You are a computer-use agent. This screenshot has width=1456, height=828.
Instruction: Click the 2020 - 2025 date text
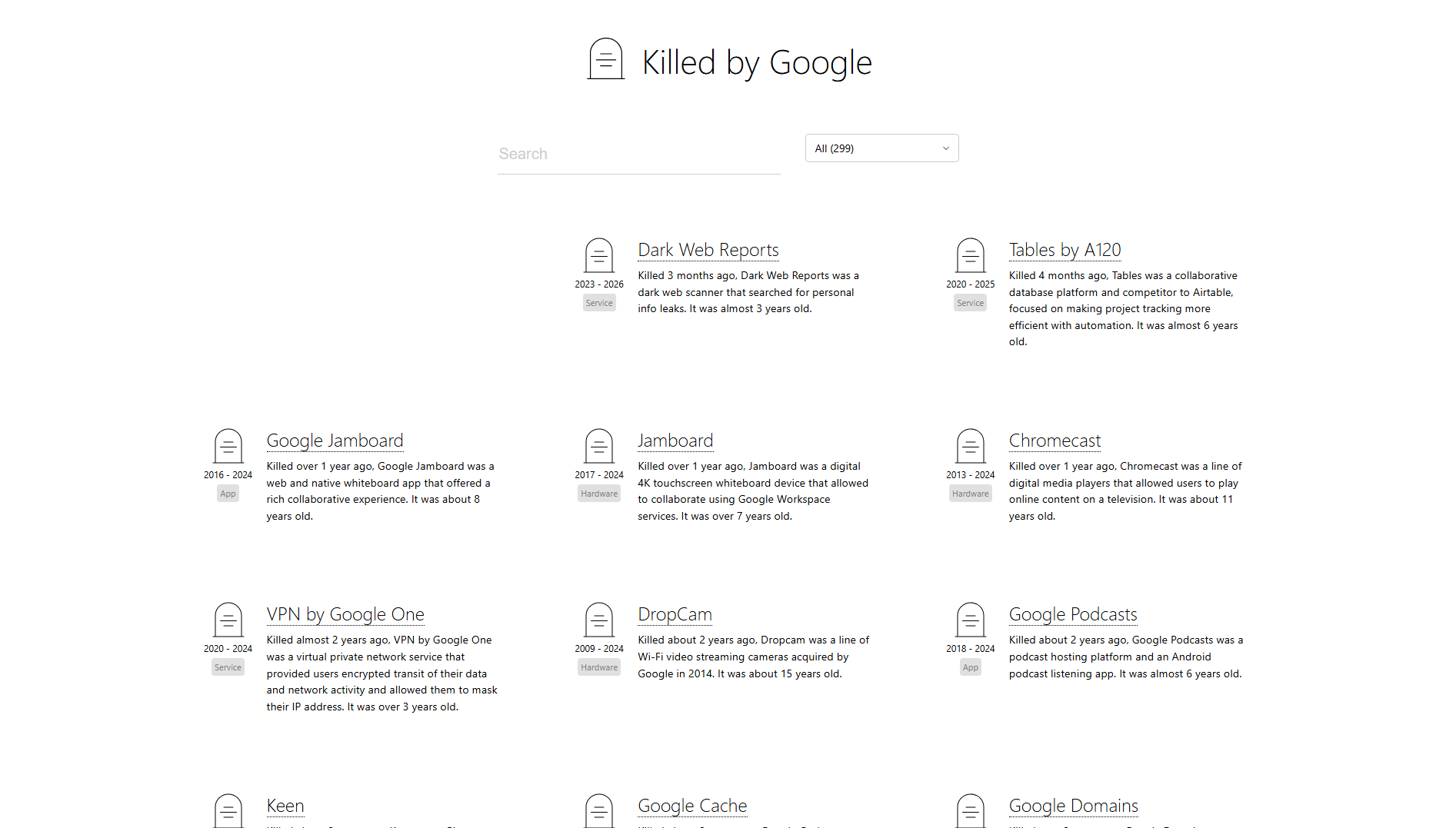tap(970, 284)
